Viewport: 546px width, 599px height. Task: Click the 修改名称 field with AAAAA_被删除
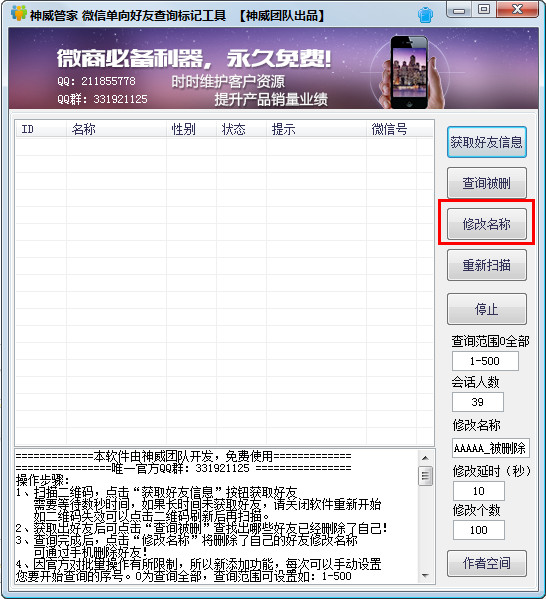coord(491,448)
